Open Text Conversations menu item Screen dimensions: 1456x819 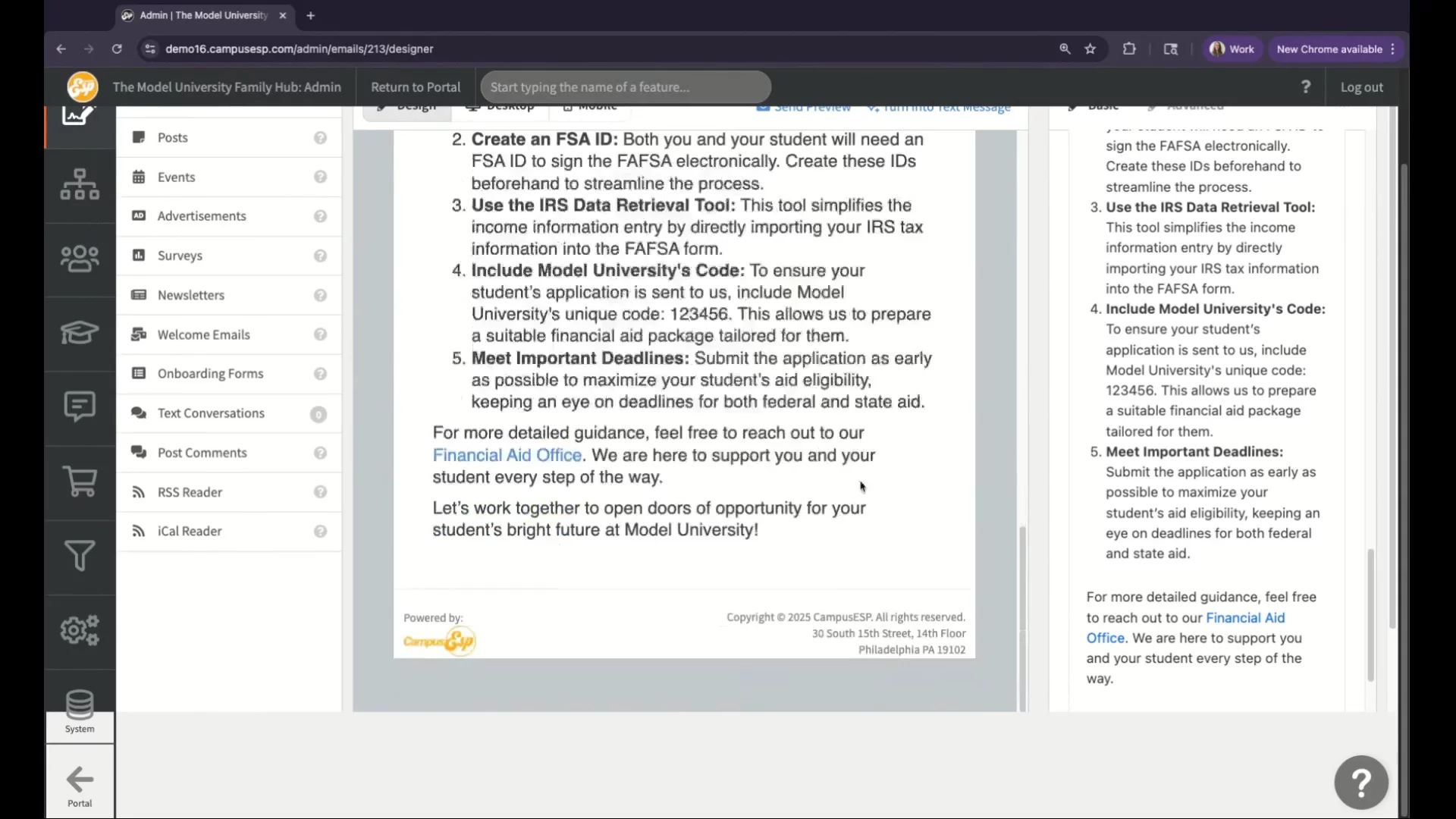point(211,413)
